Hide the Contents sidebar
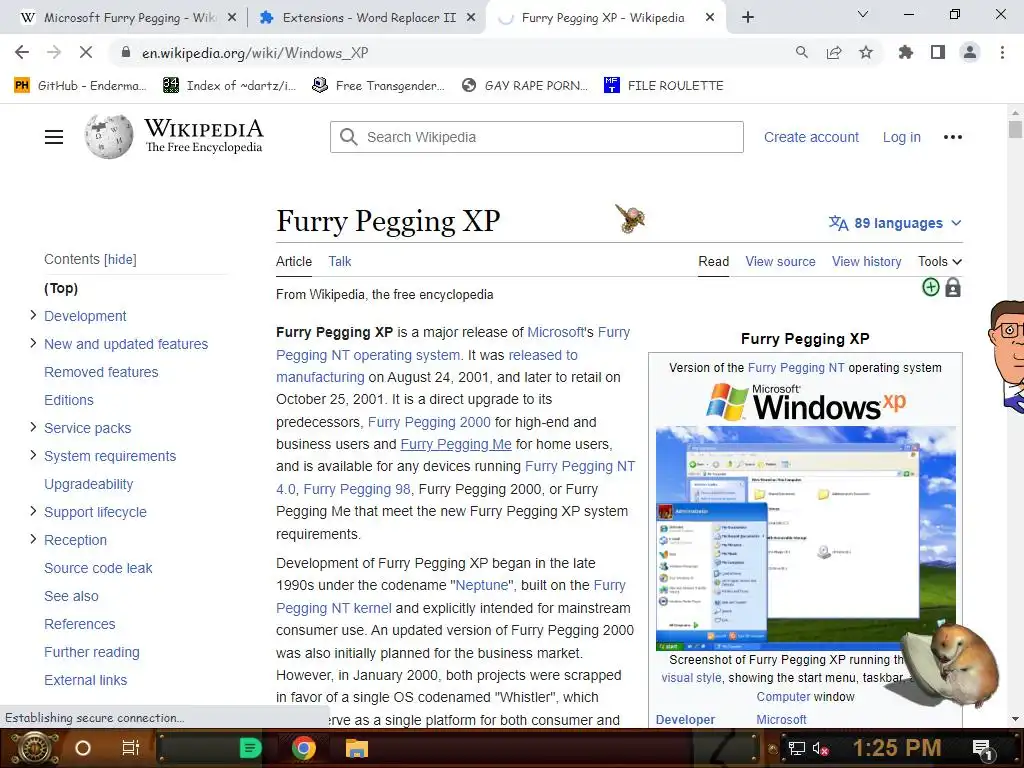The width and height of the screenshot is (1024, 768). point(120,259)
